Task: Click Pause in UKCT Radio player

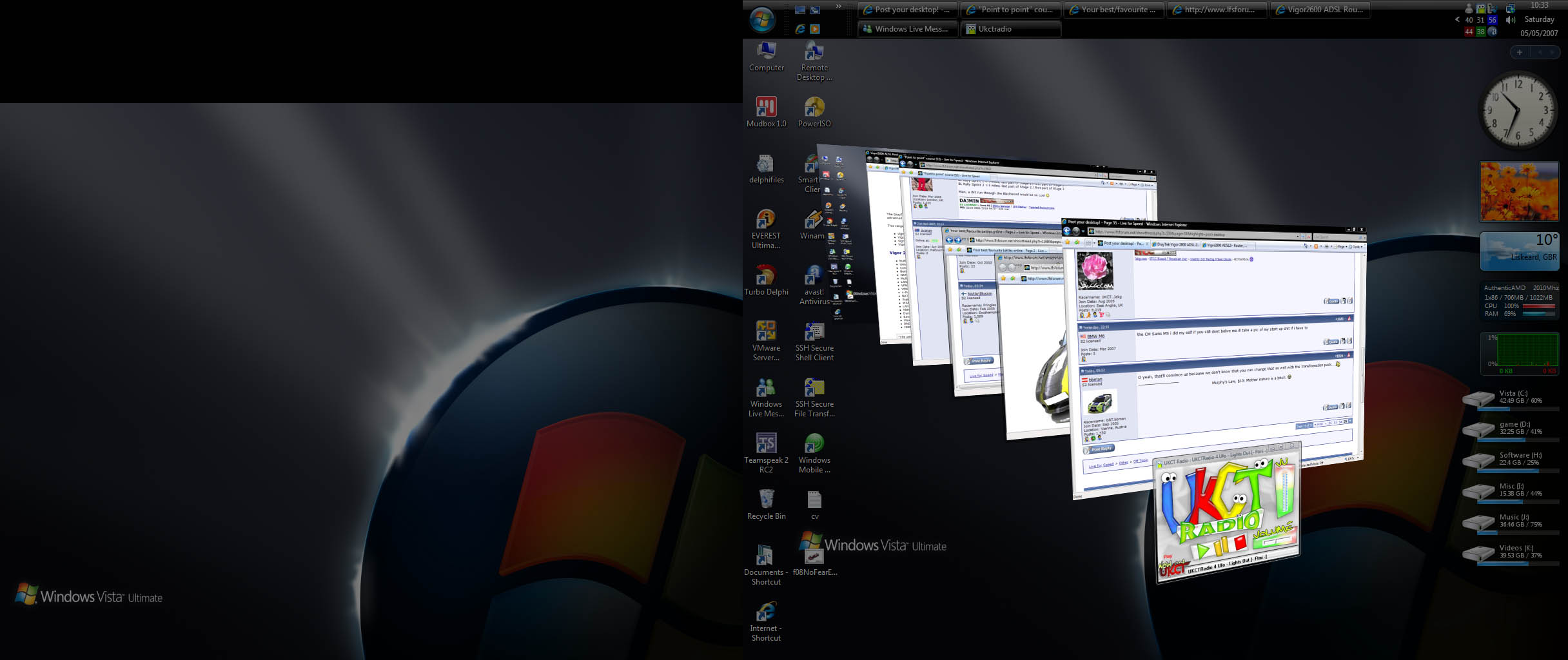Action: click(1220, 547)
